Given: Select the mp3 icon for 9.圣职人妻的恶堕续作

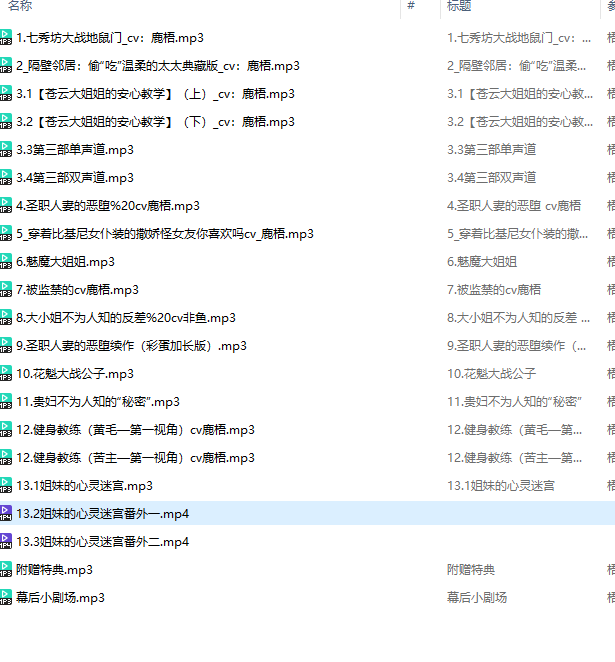Looking at the screenshot, I should [6, 345].
